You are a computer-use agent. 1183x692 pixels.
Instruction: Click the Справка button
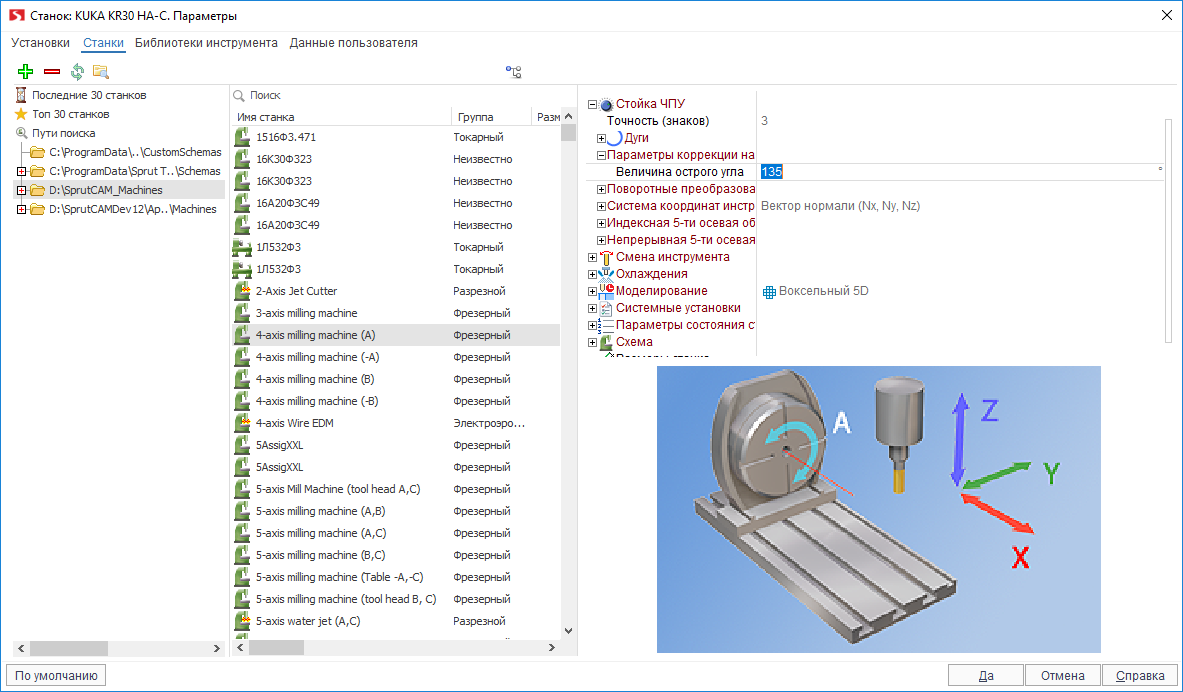pyautogui.click(x=1139, y=675)
